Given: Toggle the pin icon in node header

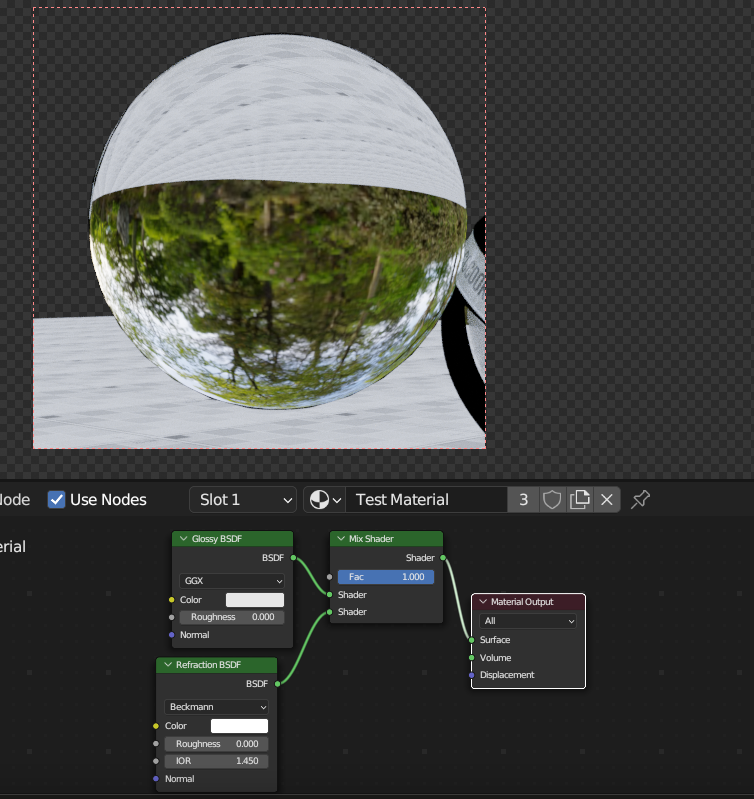Looking at the screenshot, I should point(641,499).
